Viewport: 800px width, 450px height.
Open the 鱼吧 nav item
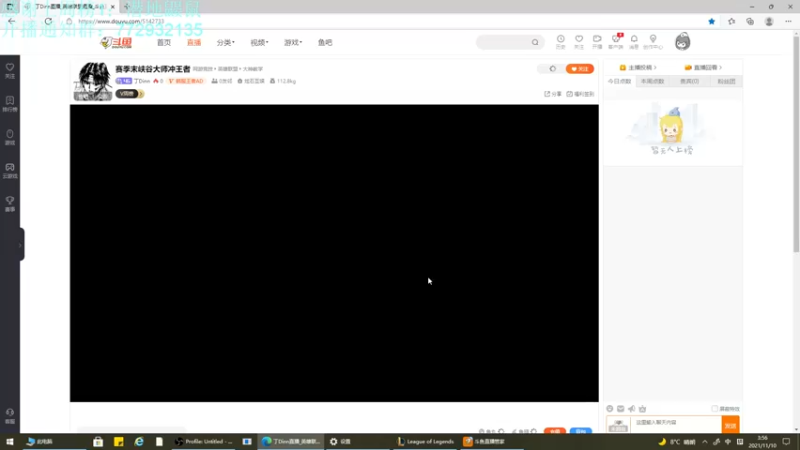[x=325, y=42]
